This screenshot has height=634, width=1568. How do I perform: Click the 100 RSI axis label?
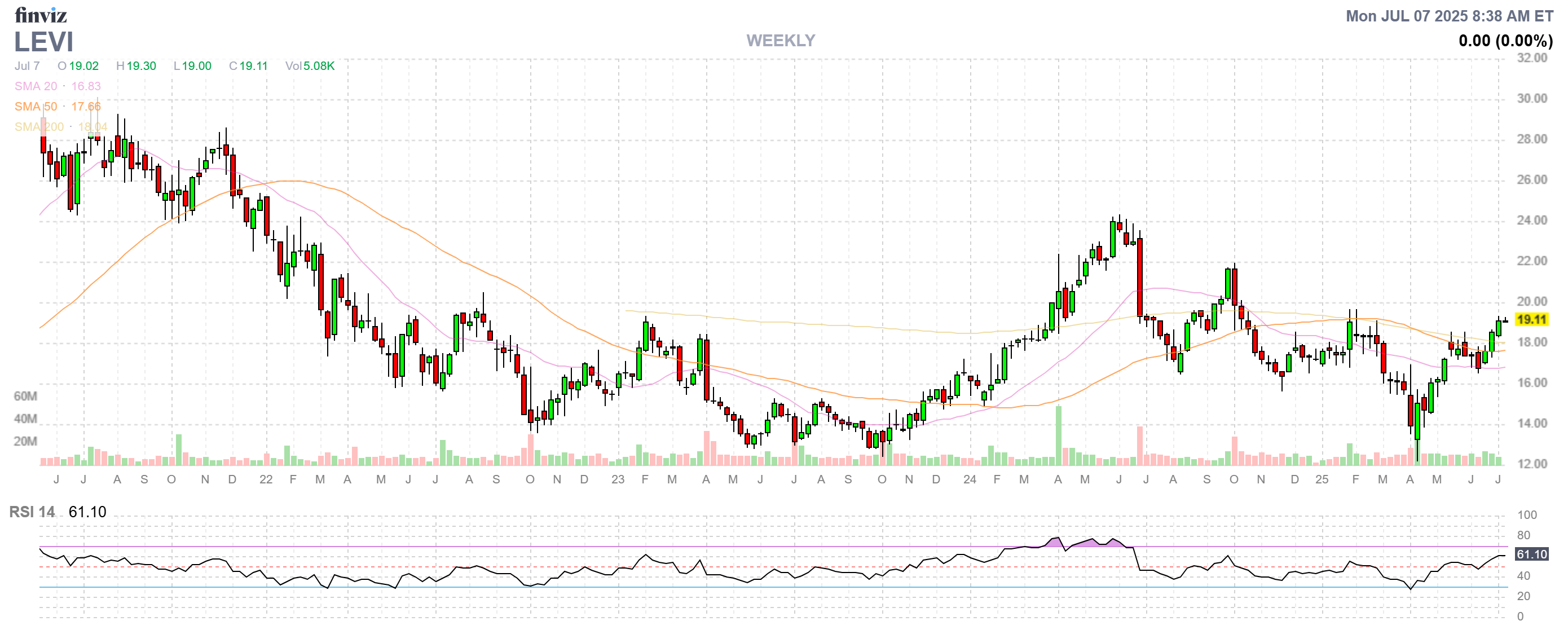point(1527,516)
